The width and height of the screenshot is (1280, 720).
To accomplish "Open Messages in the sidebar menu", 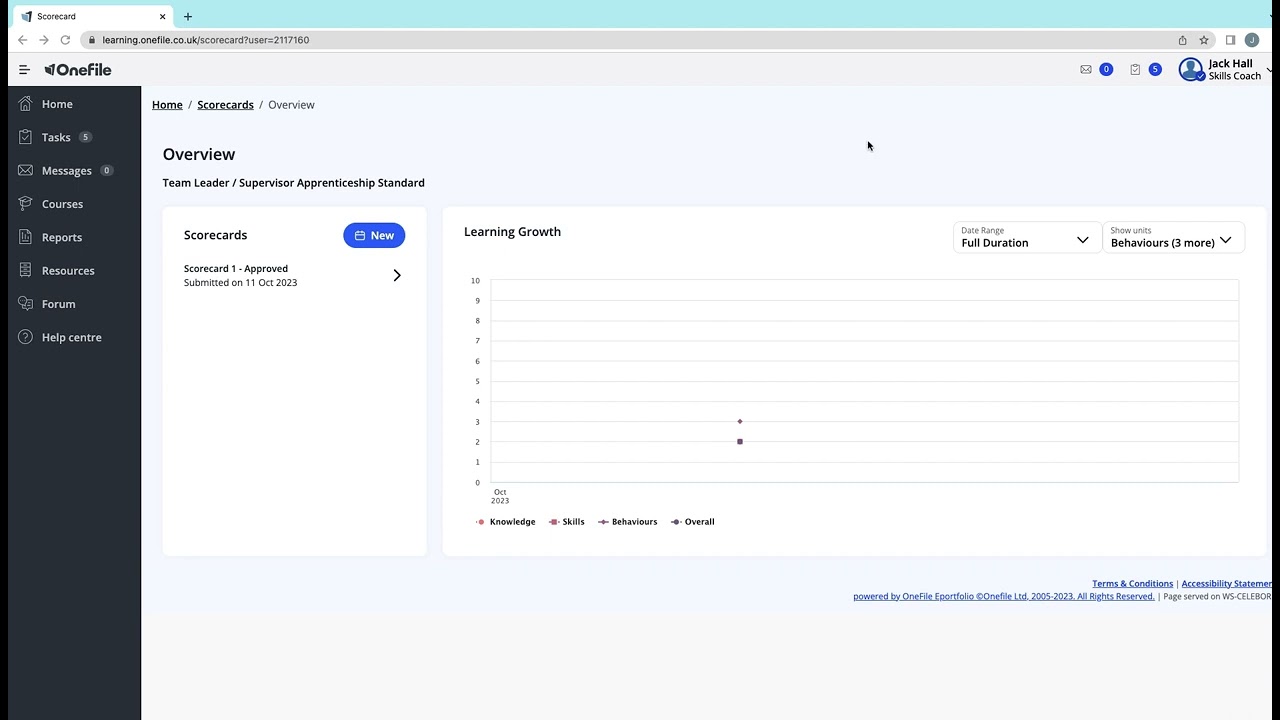I will tap(67, 171).
